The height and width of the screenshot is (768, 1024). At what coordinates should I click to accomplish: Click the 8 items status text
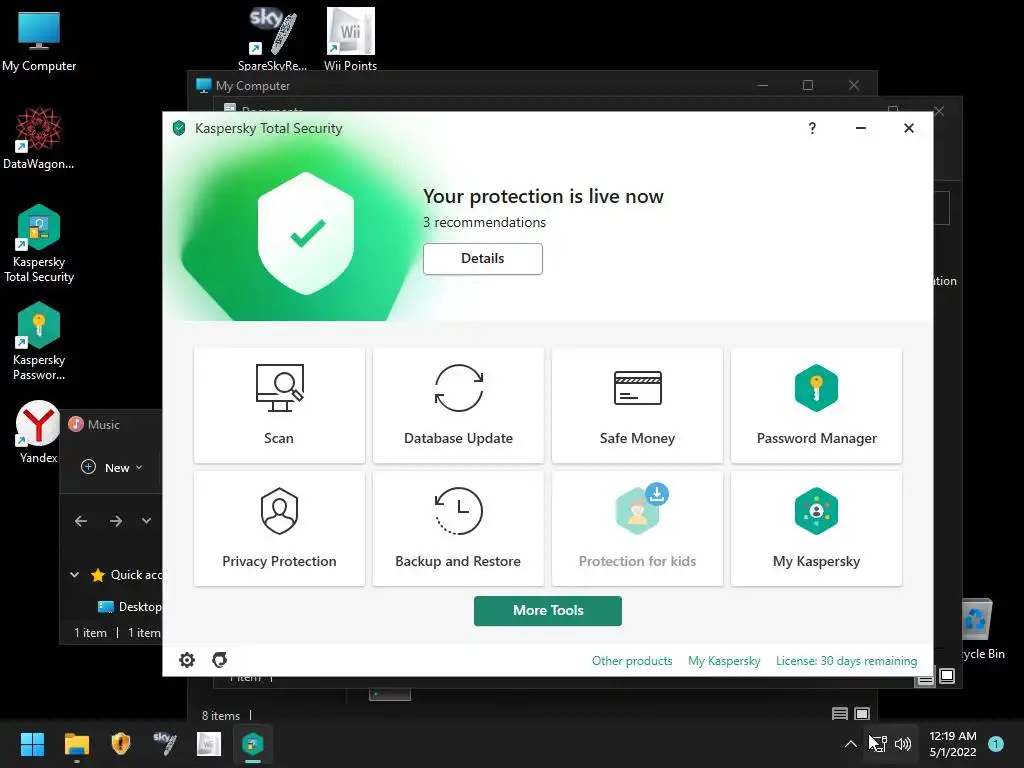(x=221, y=716)
